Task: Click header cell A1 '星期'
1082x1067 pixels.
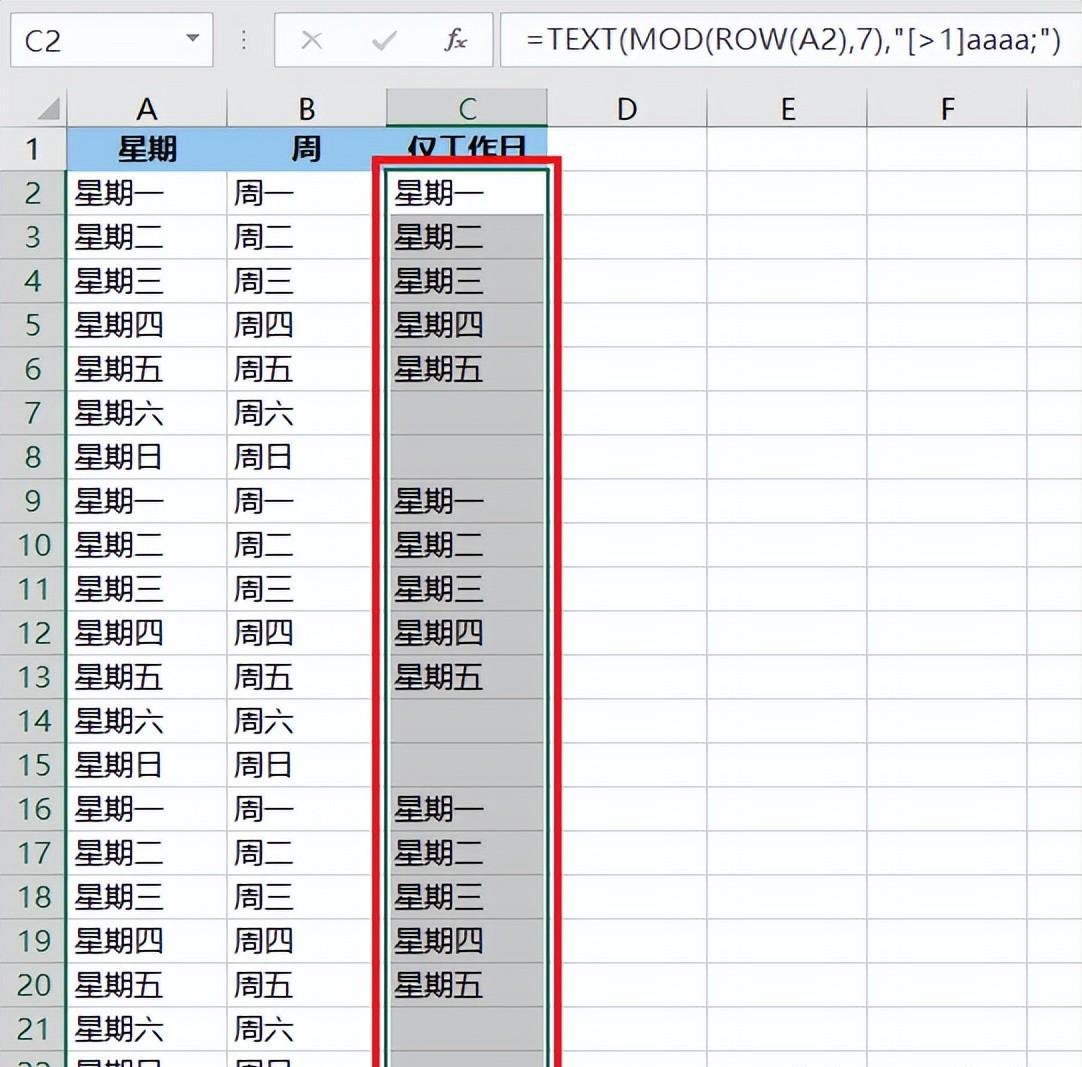Action: click(147, 149)
